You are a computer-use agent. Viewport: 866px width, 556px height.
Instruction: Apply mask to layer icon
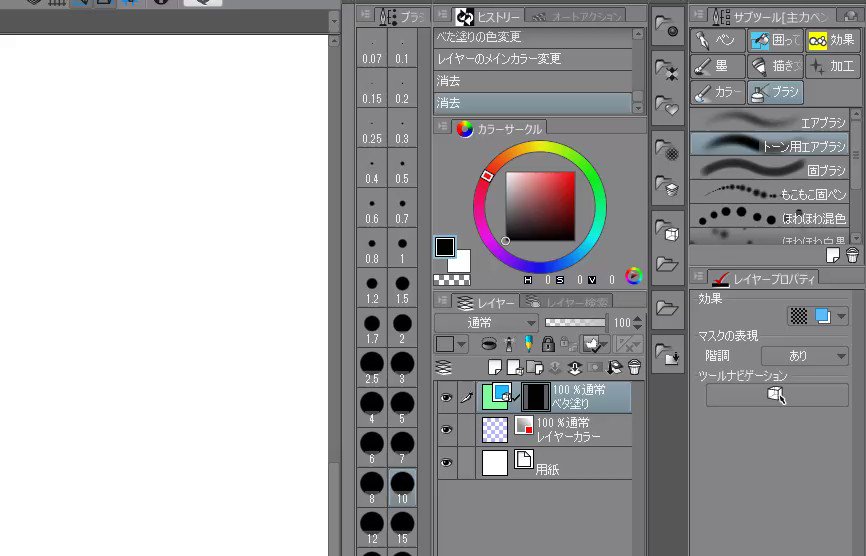click(x=614, y=367)
